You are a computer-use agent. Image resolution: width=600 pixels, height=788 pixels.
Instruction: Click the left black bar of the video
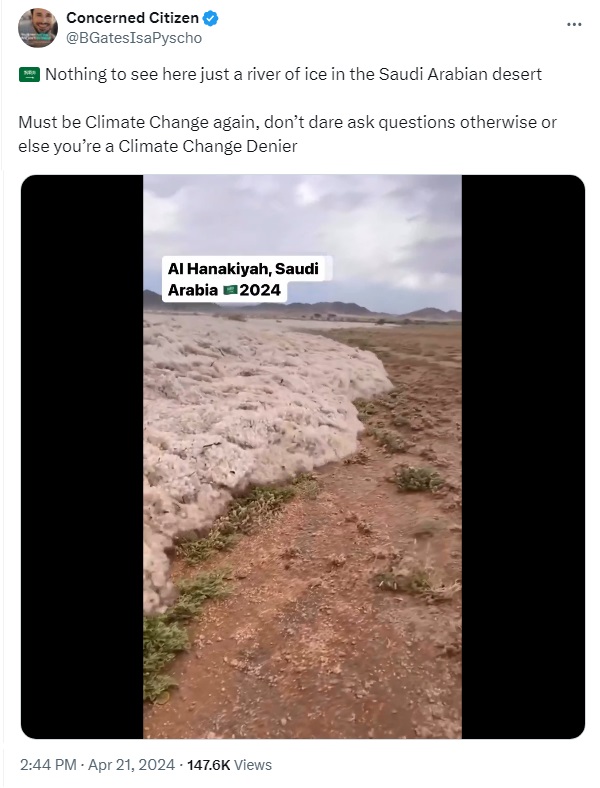tap(82, 456)
